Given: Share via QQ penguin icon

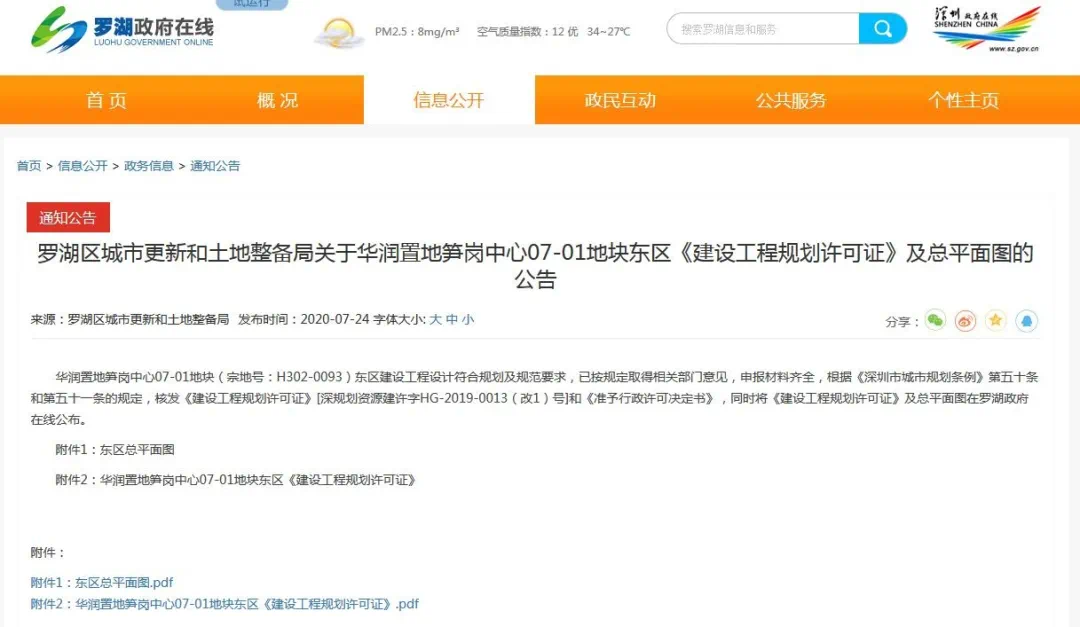Looking at the screenshot, I should [1026, 320].
